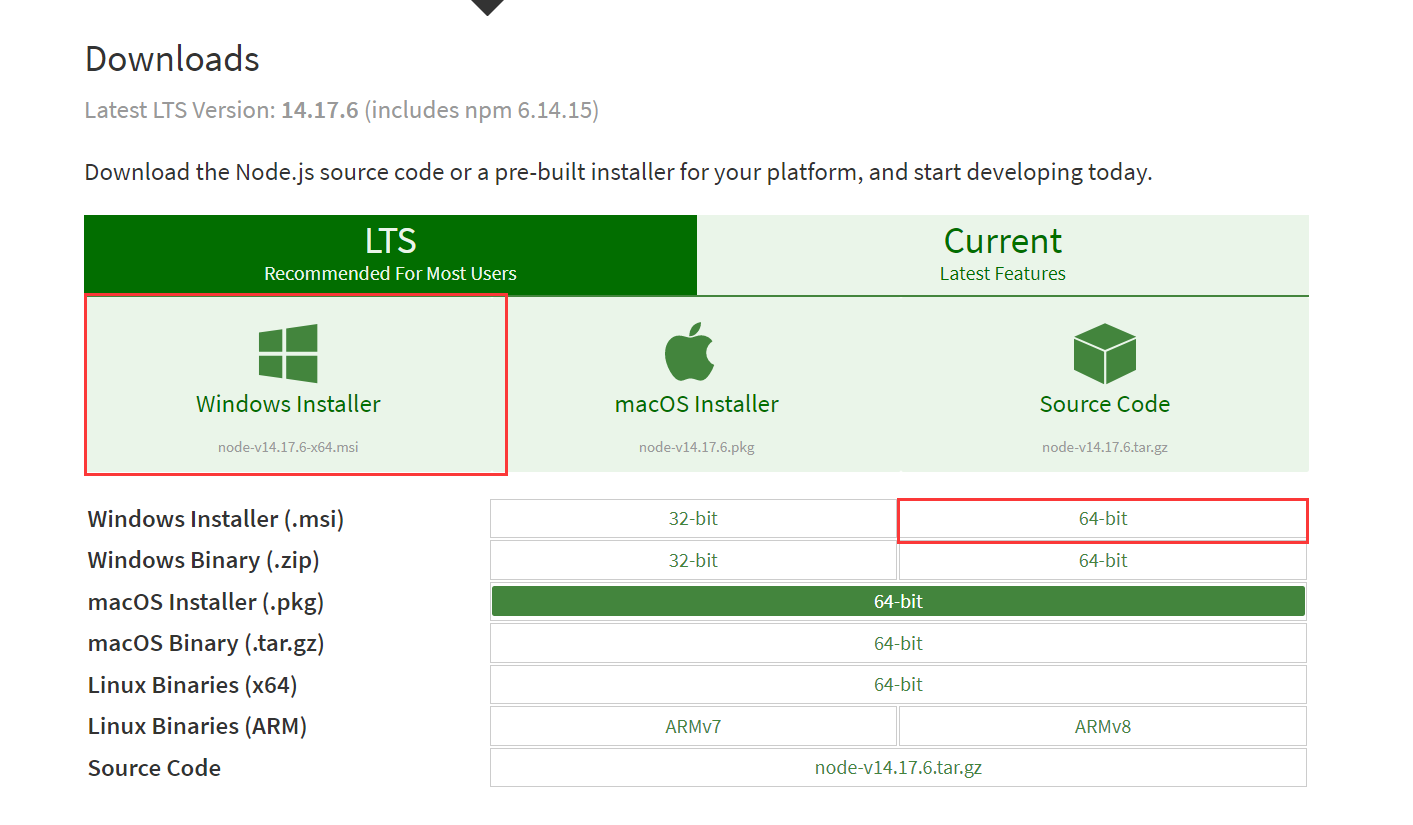The width and height of the screenshot is (1413, 825).
Task: Click the macOS Installer (.pkg) row label
Action: pos(206,602)
